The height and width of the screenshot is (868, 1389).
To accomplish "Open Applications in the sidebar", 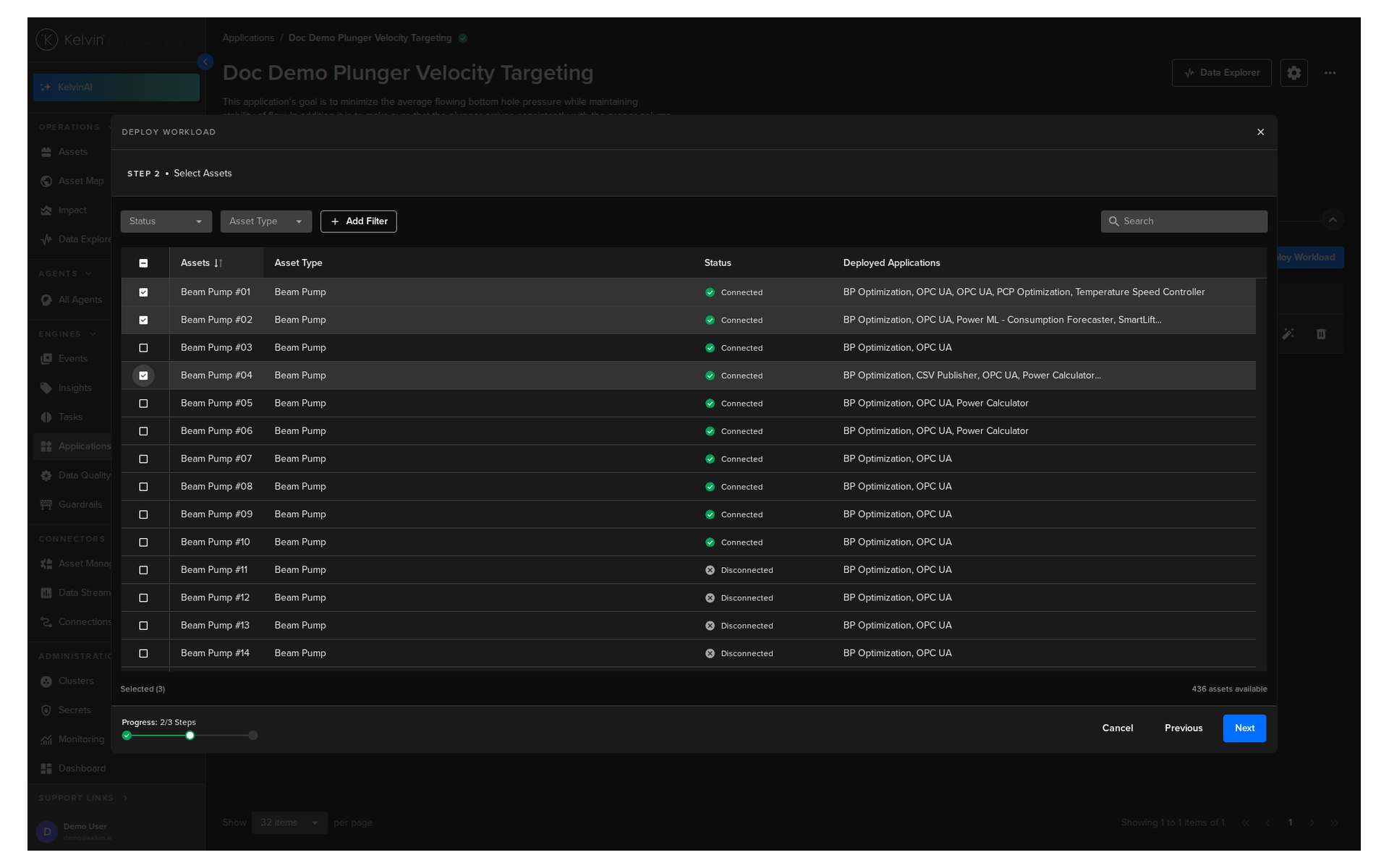I will click(72, 446).
